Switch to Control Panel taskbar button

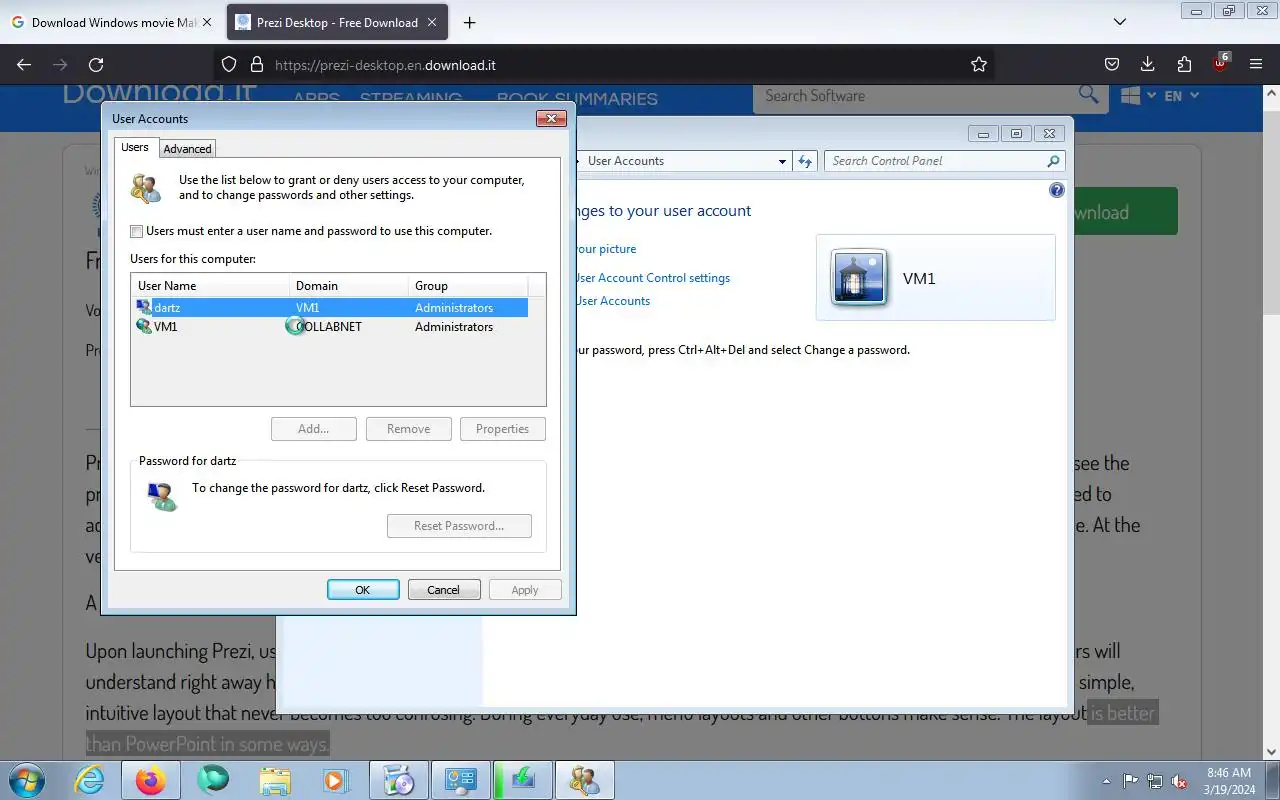click(461, 780)
